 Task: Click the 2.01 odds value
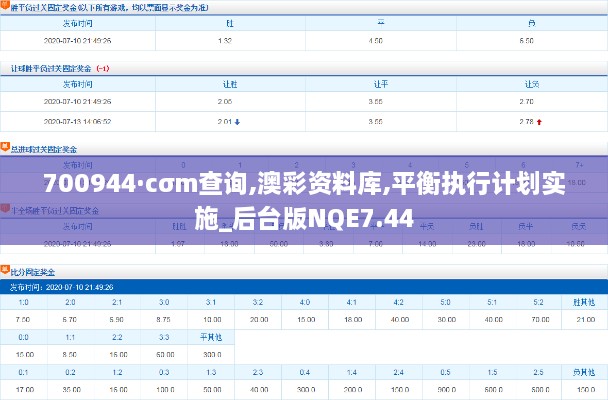point(225,122)
